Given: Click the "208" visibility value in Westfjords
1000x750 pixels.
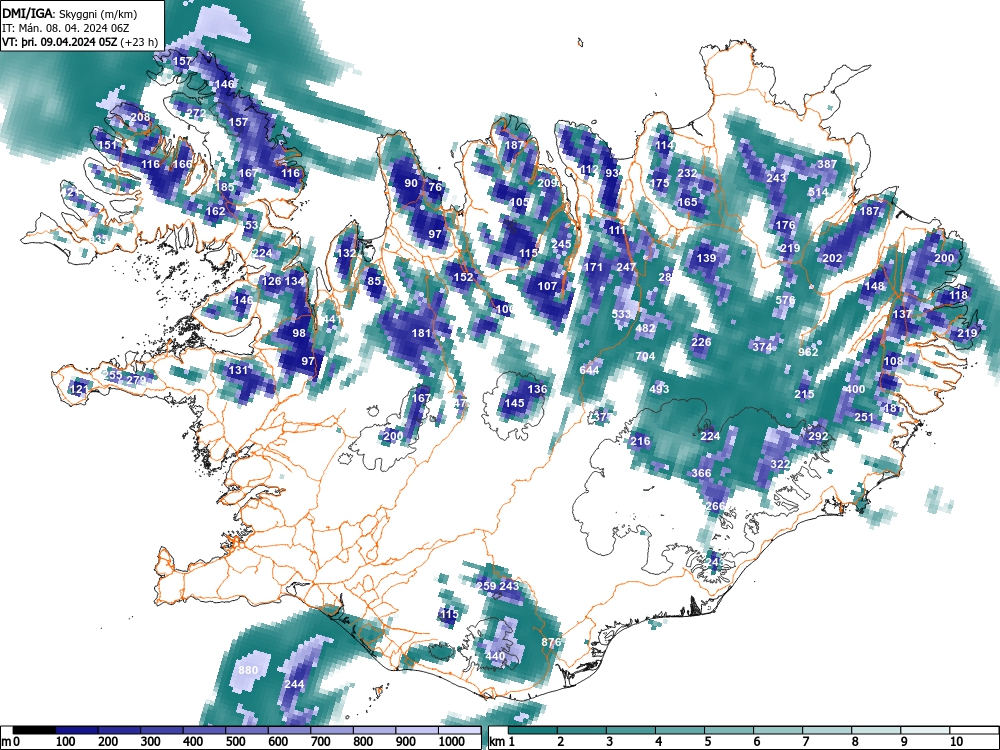Looking at the screenshot, I should [140, 117].
